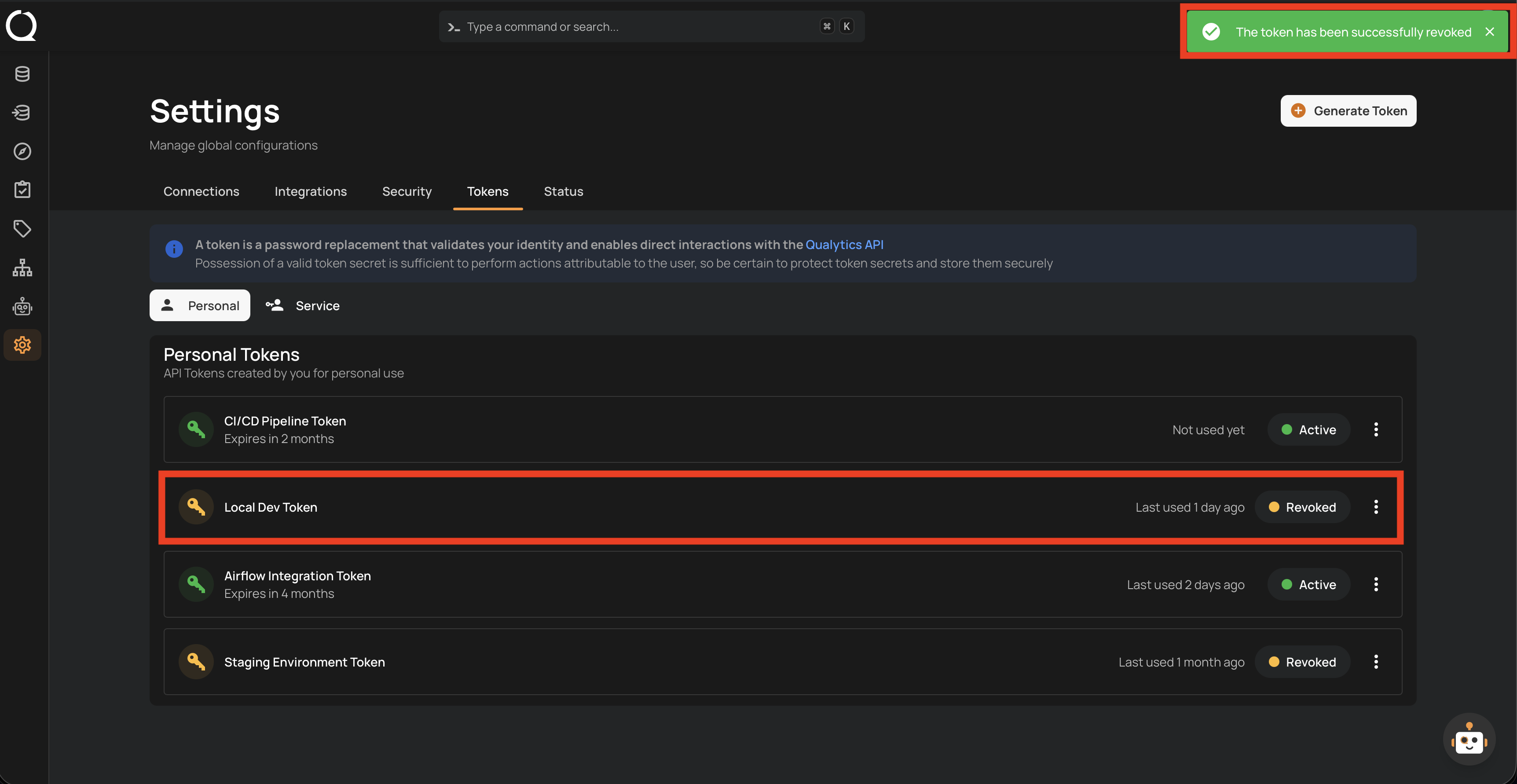This screenshot has width=1517, height=784.
Task: Open the robot agent icon in sidebar
Action: [x=22, y=306]
